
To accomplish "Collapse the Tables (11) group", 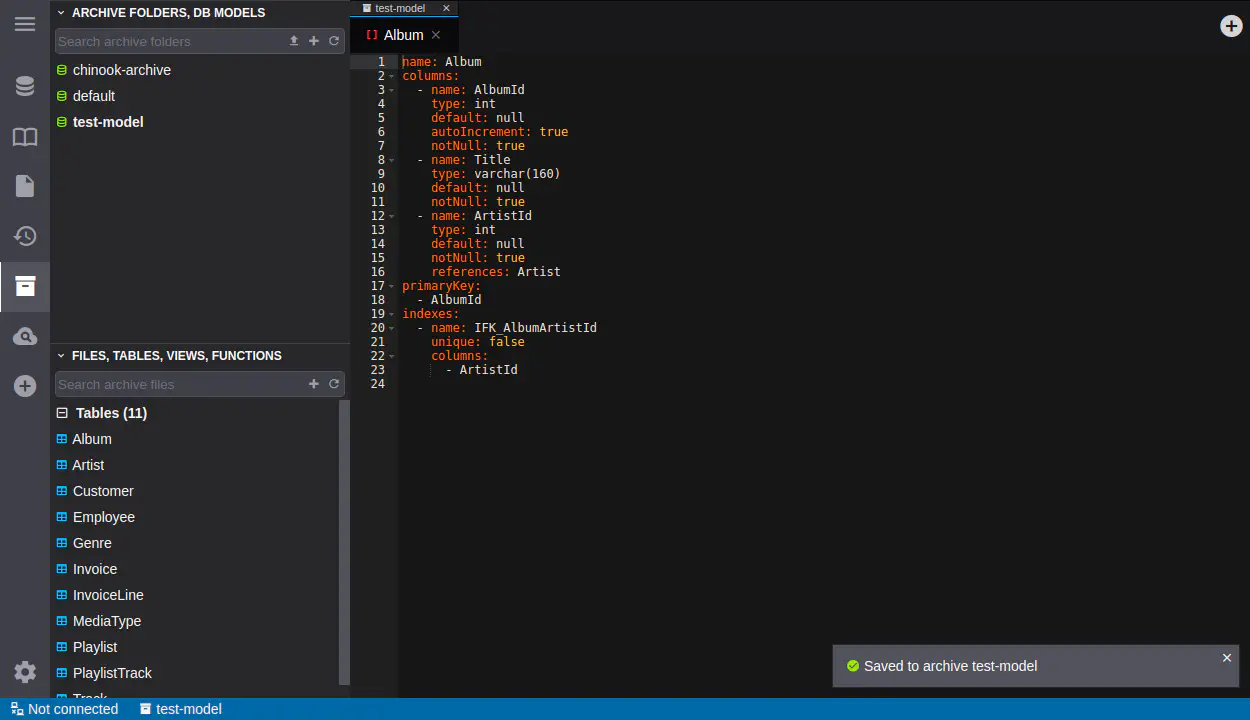I will coord(62,413).
